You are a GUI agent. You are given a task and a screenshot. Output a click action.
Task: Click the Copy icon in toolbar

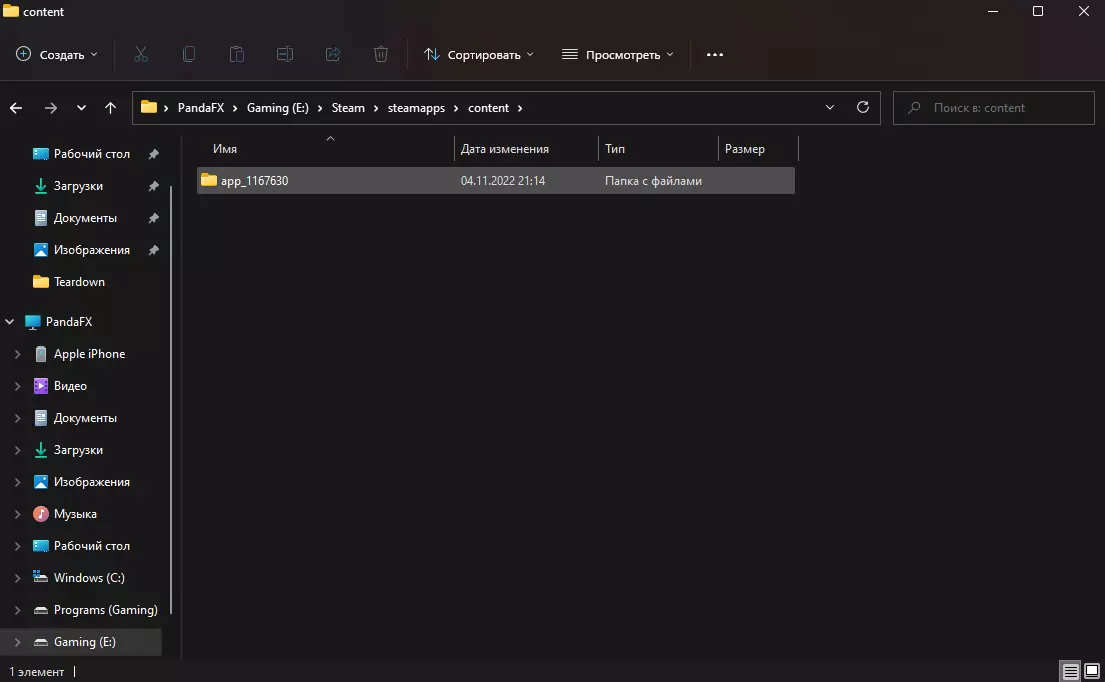(x=189, y=54)
